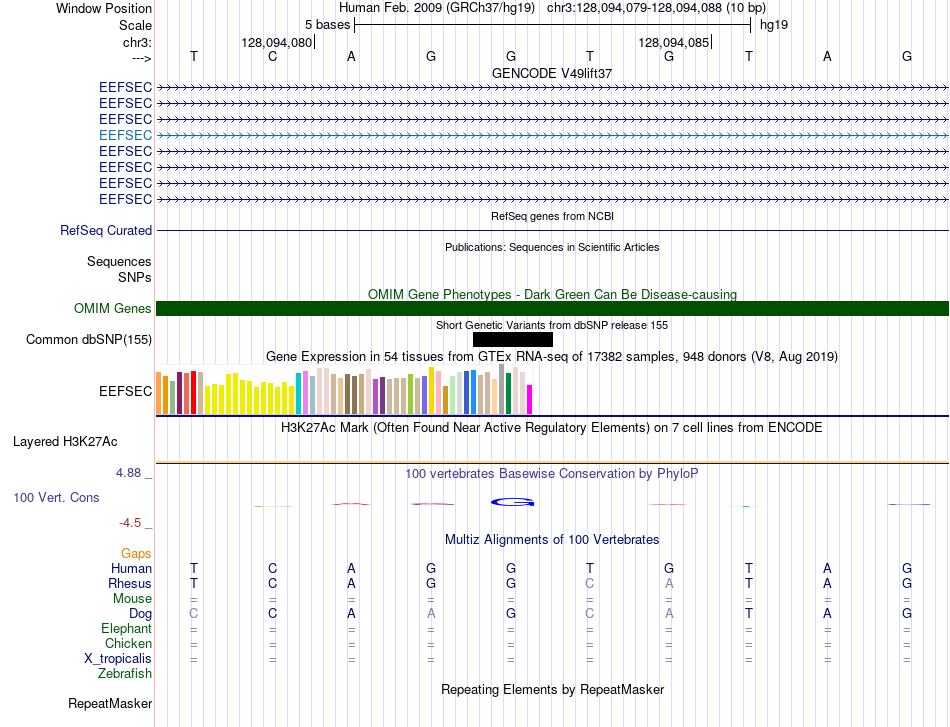Click the first Human base T in alignment
The image size is (950, 727).
click(194, 568)
